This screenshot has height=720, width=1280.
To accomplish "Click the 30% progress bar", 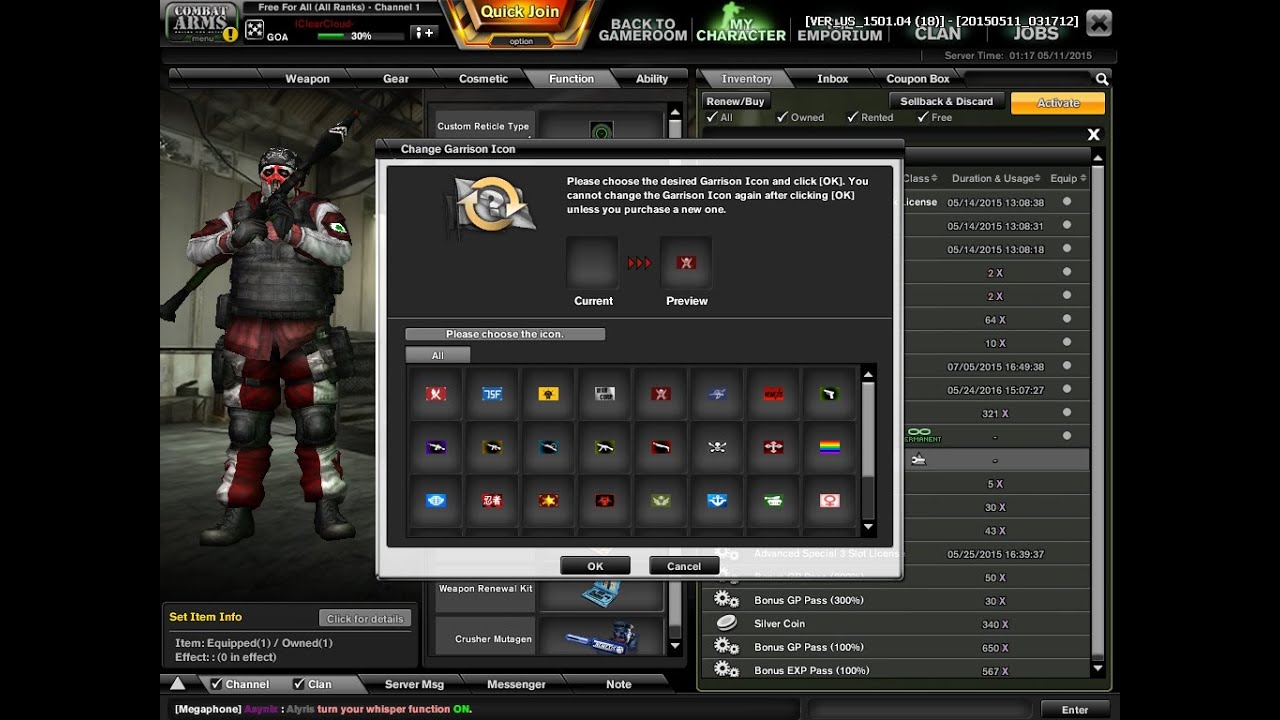I will pos(360,36).
